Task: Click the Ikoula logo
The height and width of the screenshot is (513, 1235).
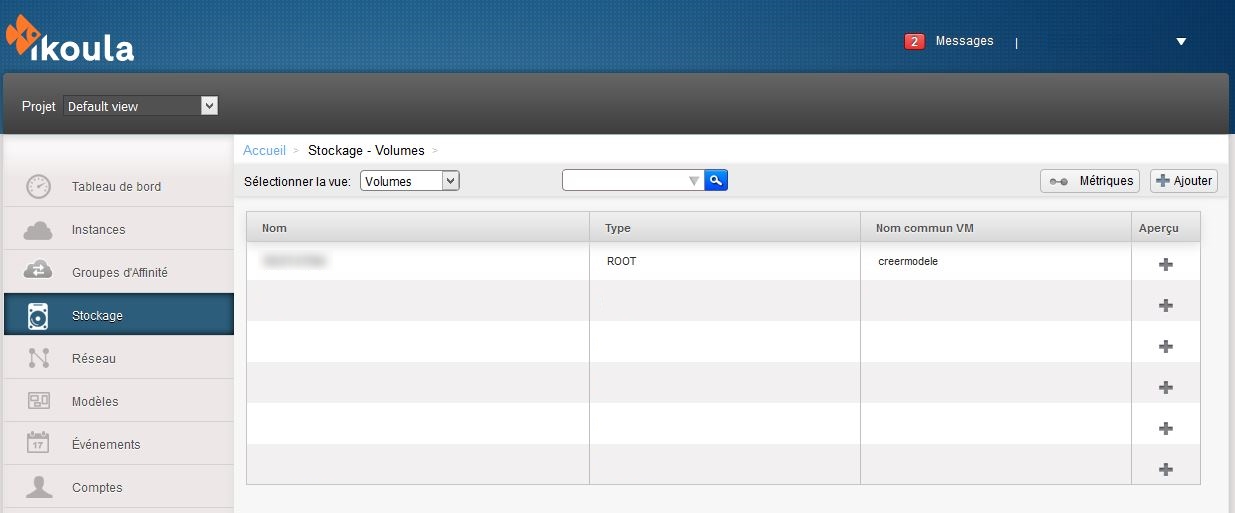Action: (69, 38)
